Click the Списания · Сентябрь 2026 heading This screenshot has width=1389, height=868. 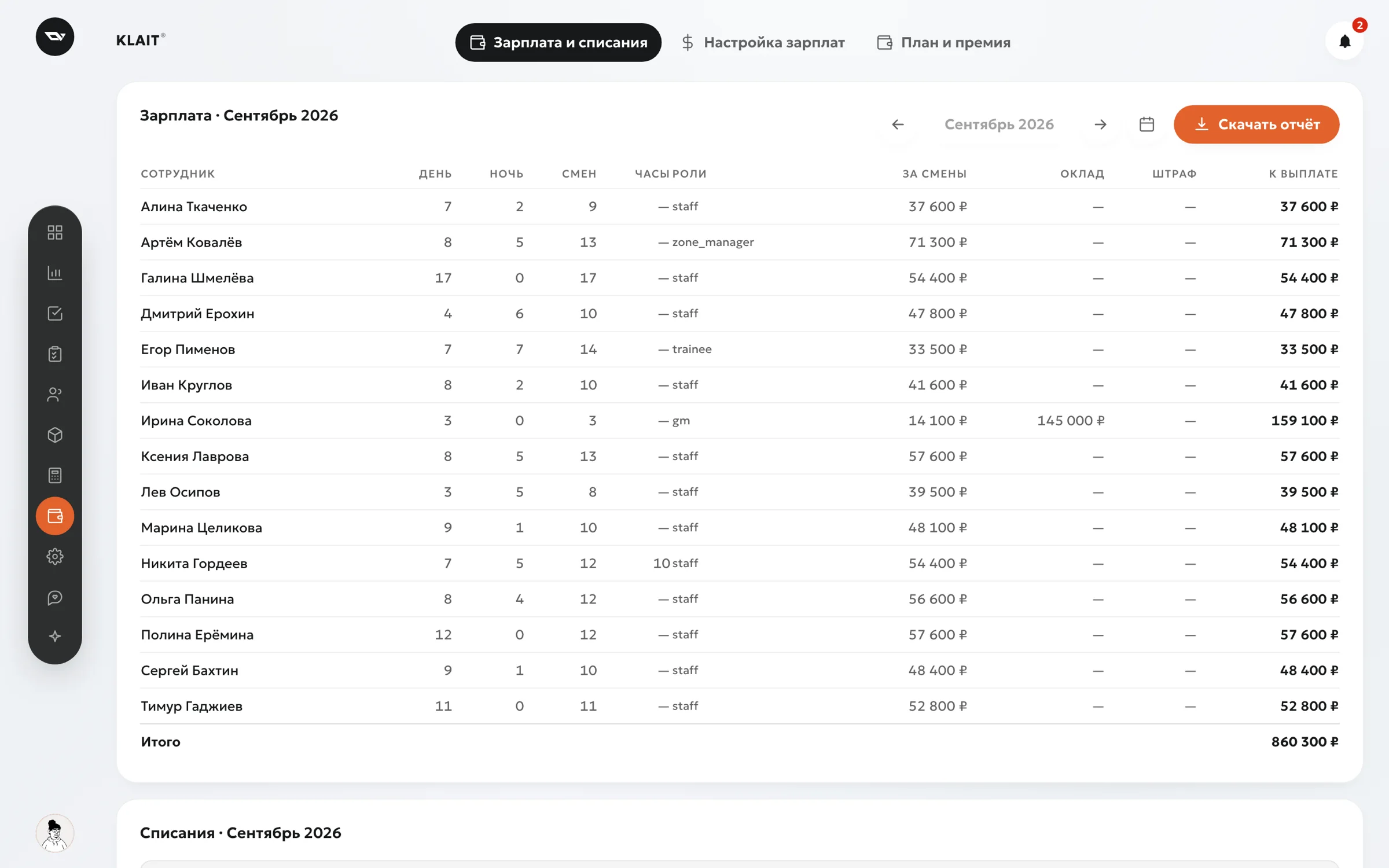[x=241, y=833]
